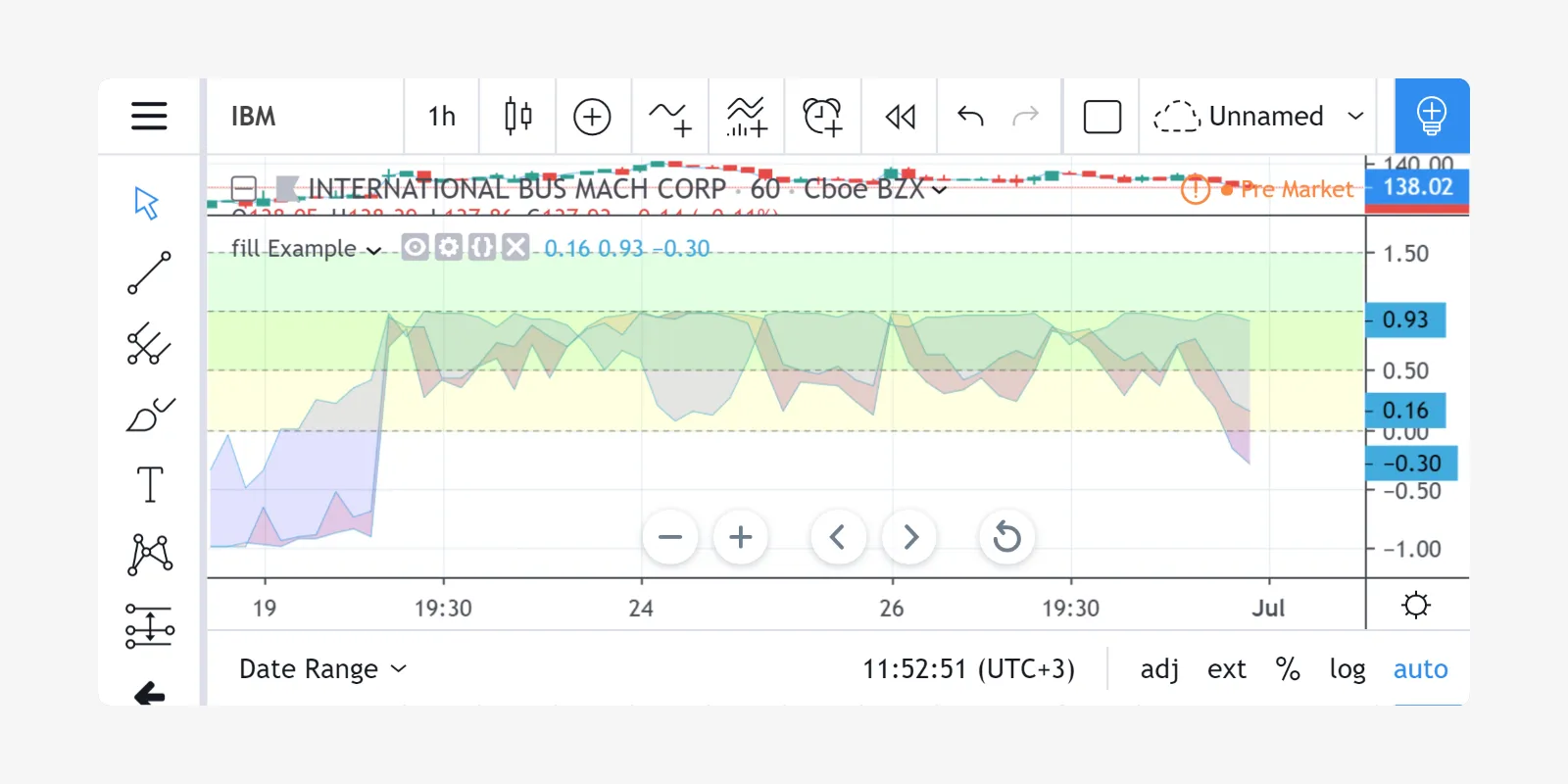Open the candlestick chart style selector

point(517,116)
